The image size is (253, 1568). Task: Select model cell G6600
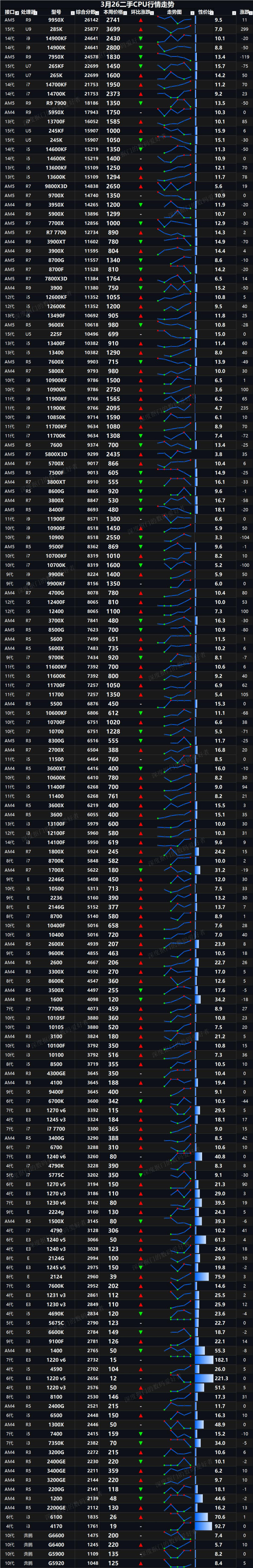[x=56, y=1535]
